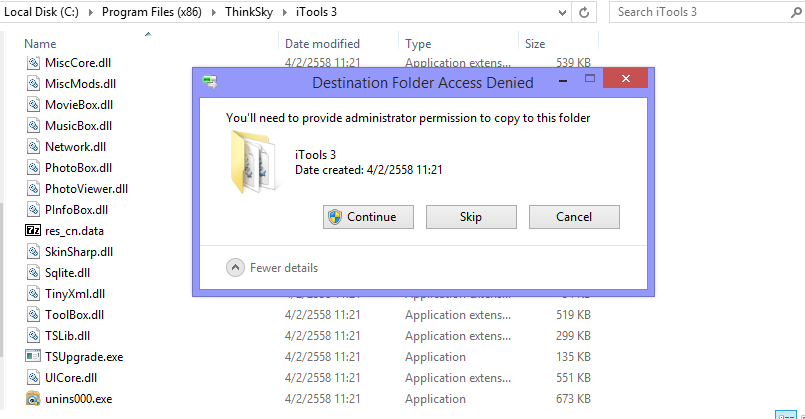Cancel the copy operation
Image resolution: width=805 pixels, height=419 pixels.
[574, 217]
